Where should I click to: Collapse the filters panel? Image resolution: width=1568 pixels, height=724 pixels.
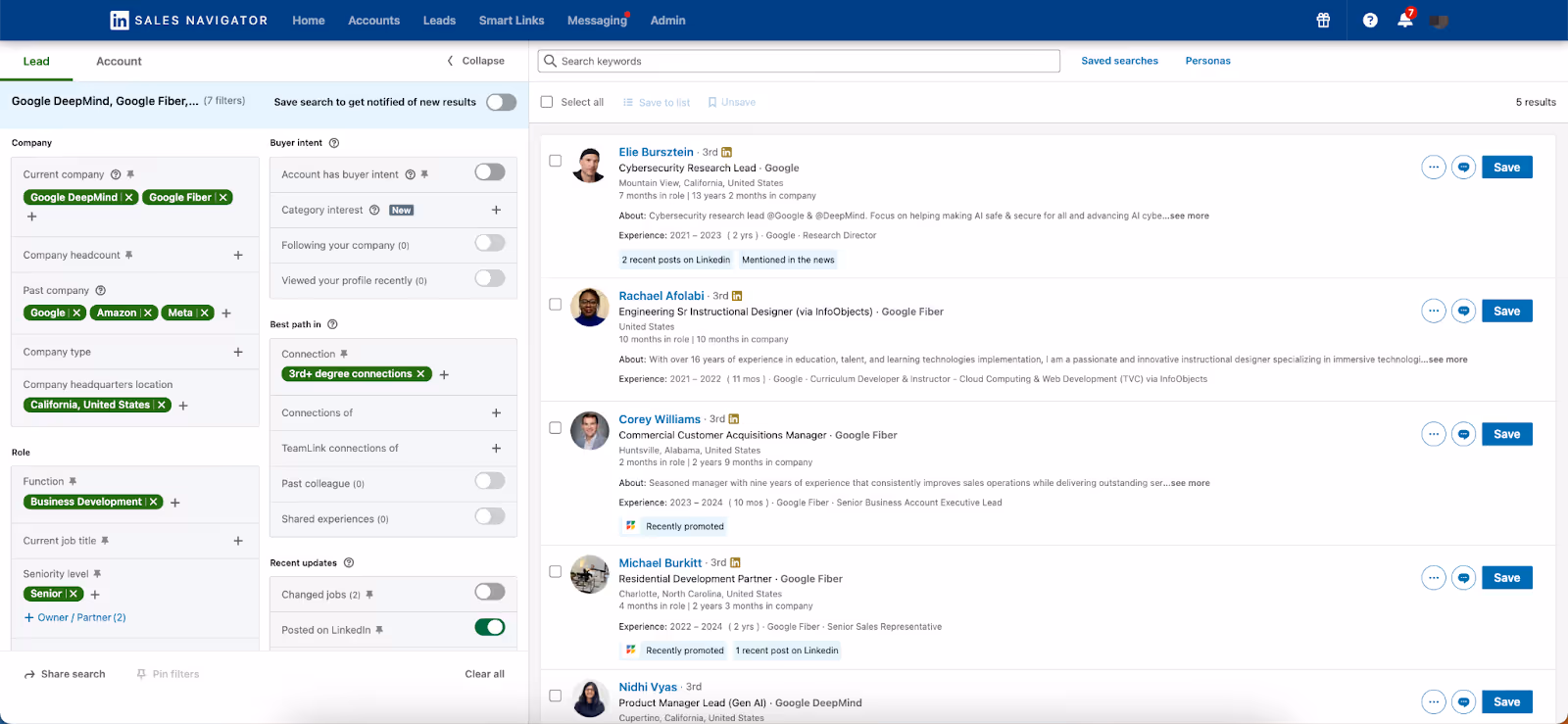tap(476, 61)
